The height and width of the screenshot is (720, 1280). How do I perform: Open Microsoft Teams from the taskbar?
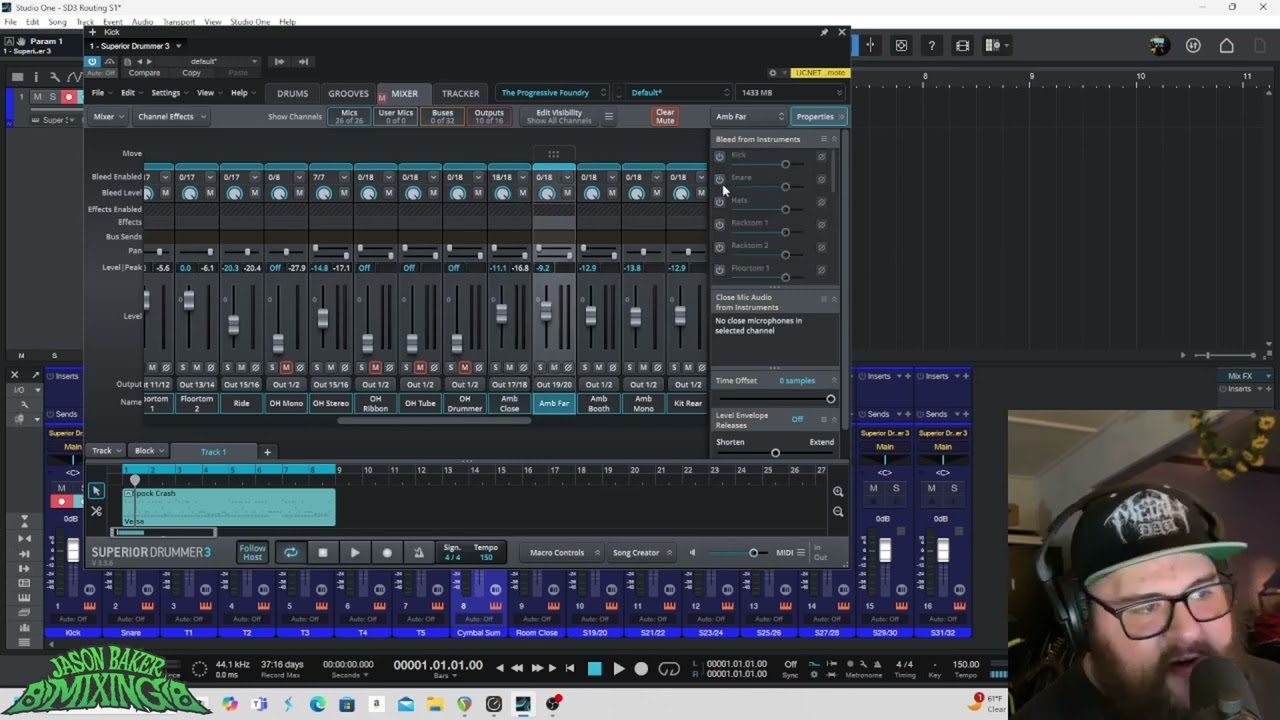click(260, 704)
